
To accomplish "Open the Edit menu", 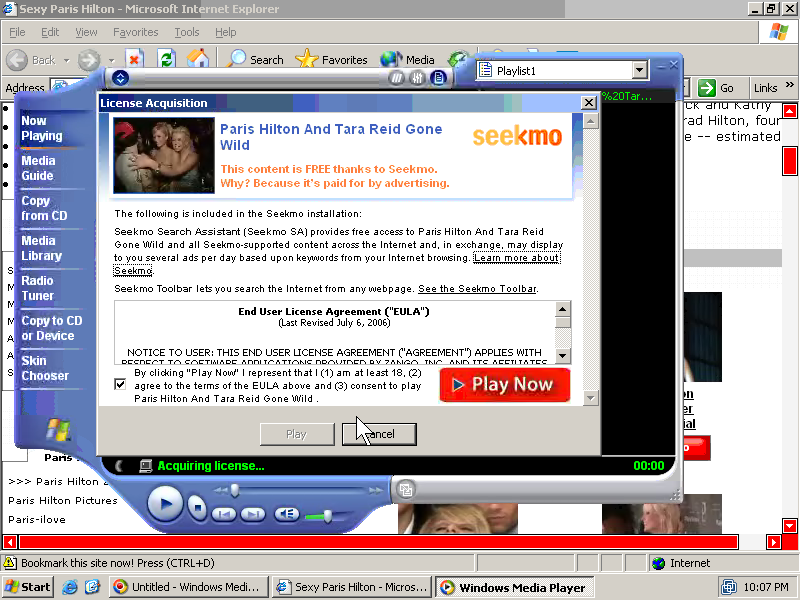I will coord(50,32).
